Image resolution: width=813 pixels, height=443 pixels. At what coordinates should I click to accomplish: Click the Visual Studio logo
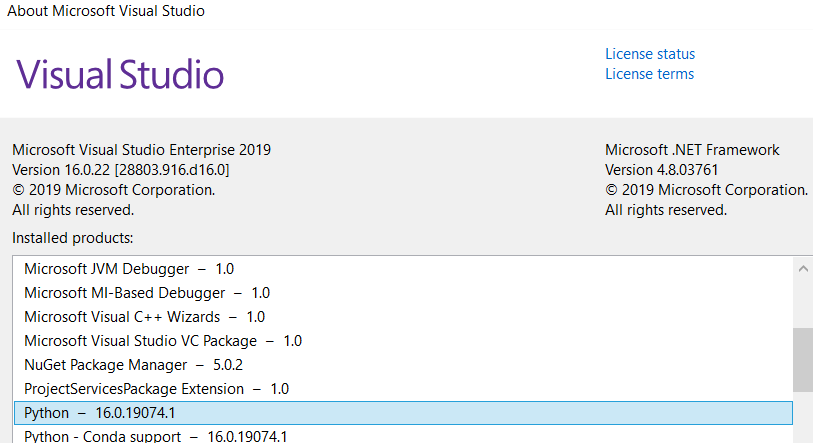click(120, 74)
